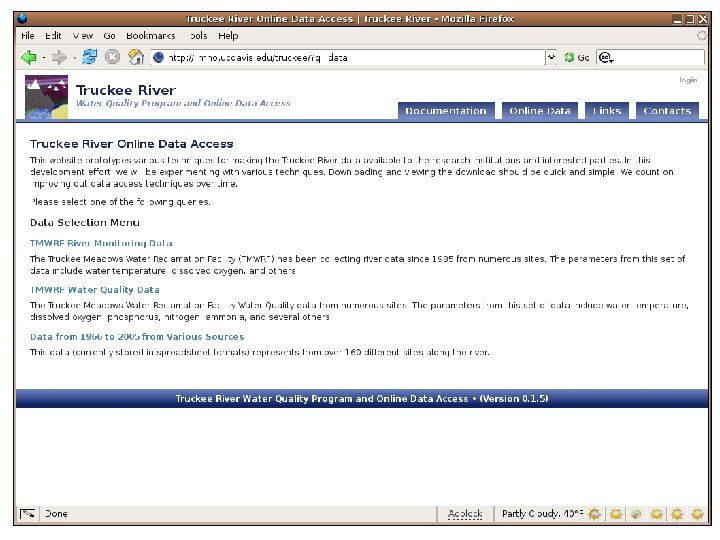720x540 pixels.
Task: Switch to the Documentation tab
Action: [446, 111]
